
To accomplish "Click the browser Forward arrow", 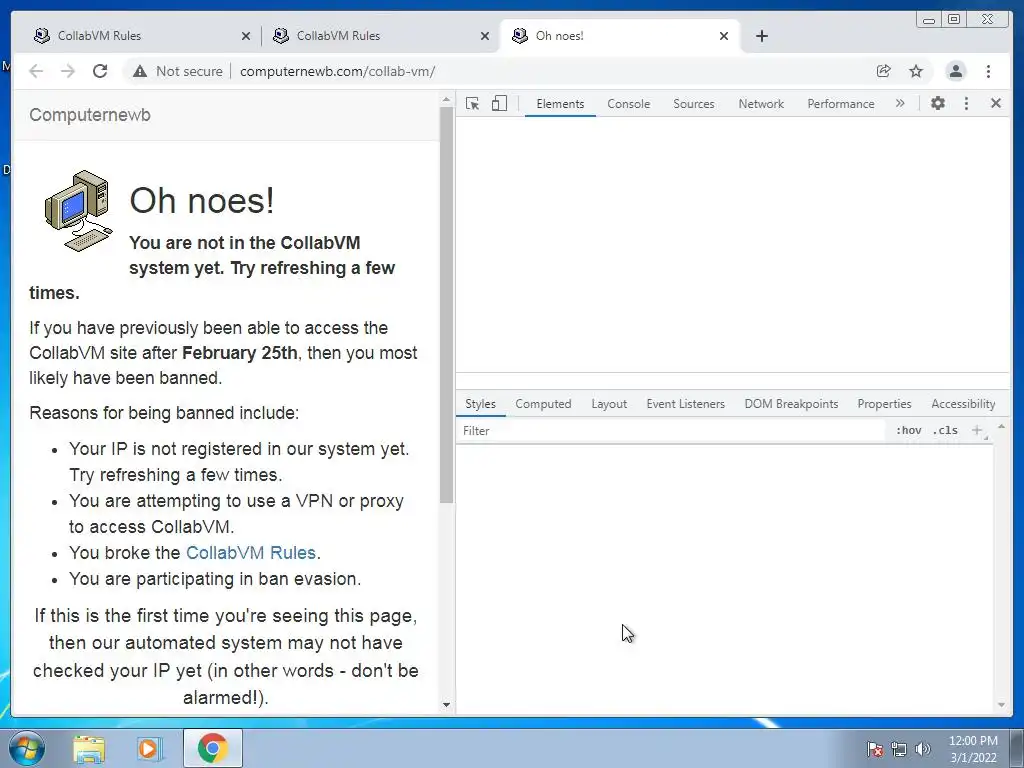I will point(68,71).
